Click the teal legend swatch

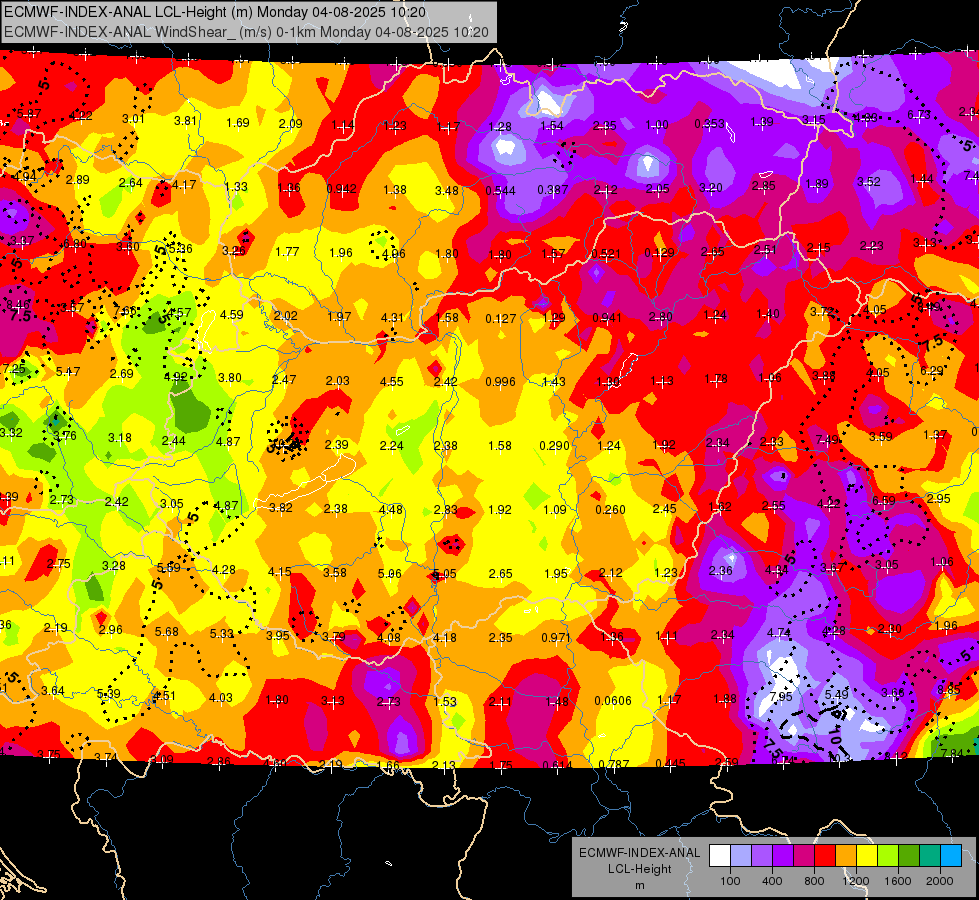point(930,855)
